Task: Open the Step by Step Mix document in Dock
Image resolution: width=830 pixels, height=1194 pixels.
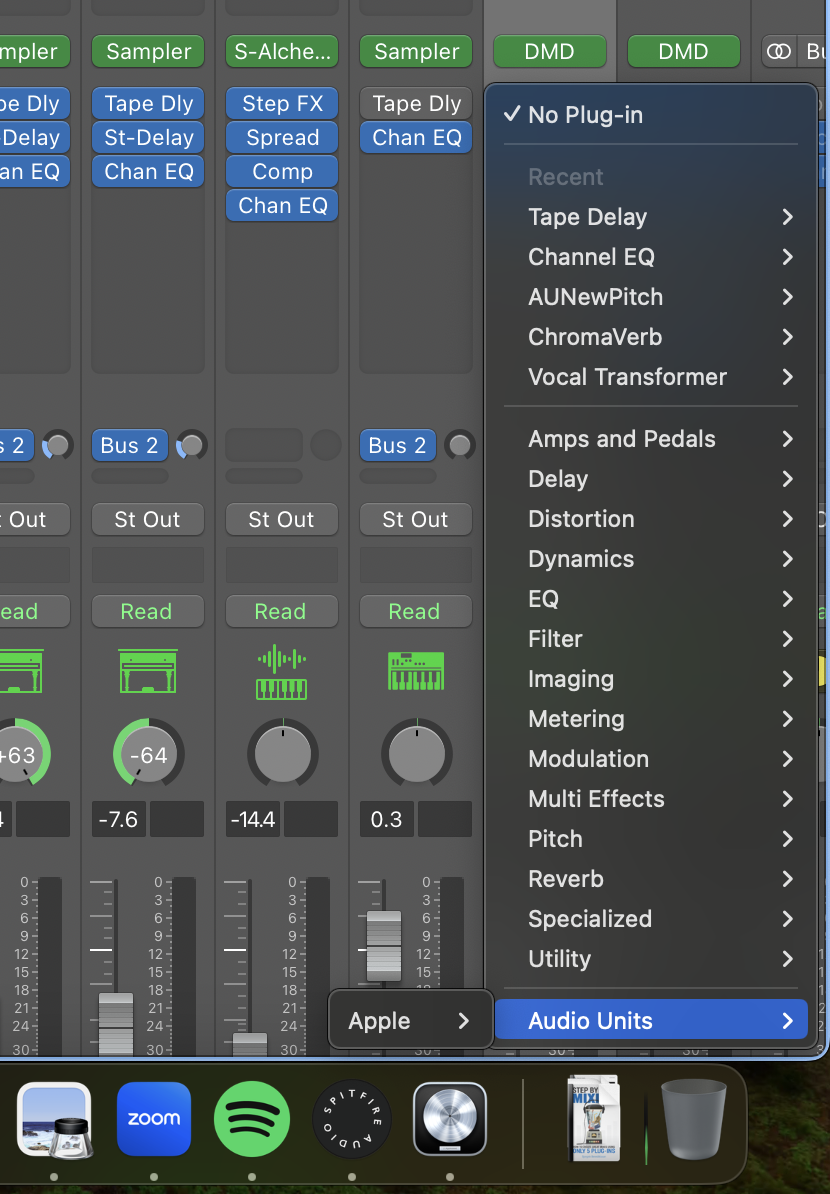Action: point(595,1118)
